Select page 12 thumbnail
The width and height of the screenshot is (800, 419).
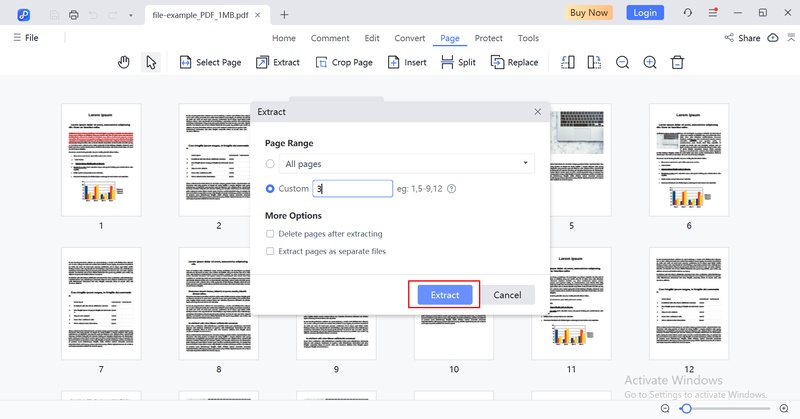(x=689, y=304)
